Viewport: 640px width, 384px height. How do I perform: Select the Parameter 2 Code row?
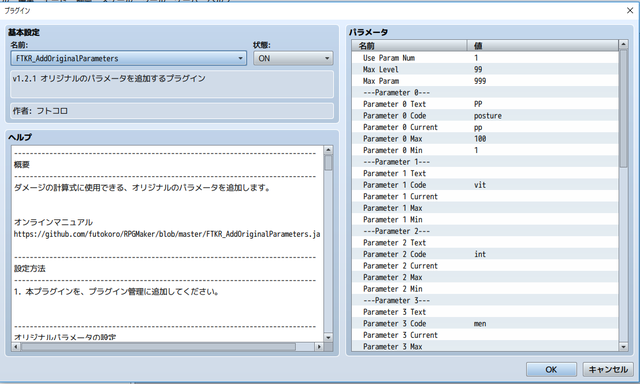click(x=485, y=254)
